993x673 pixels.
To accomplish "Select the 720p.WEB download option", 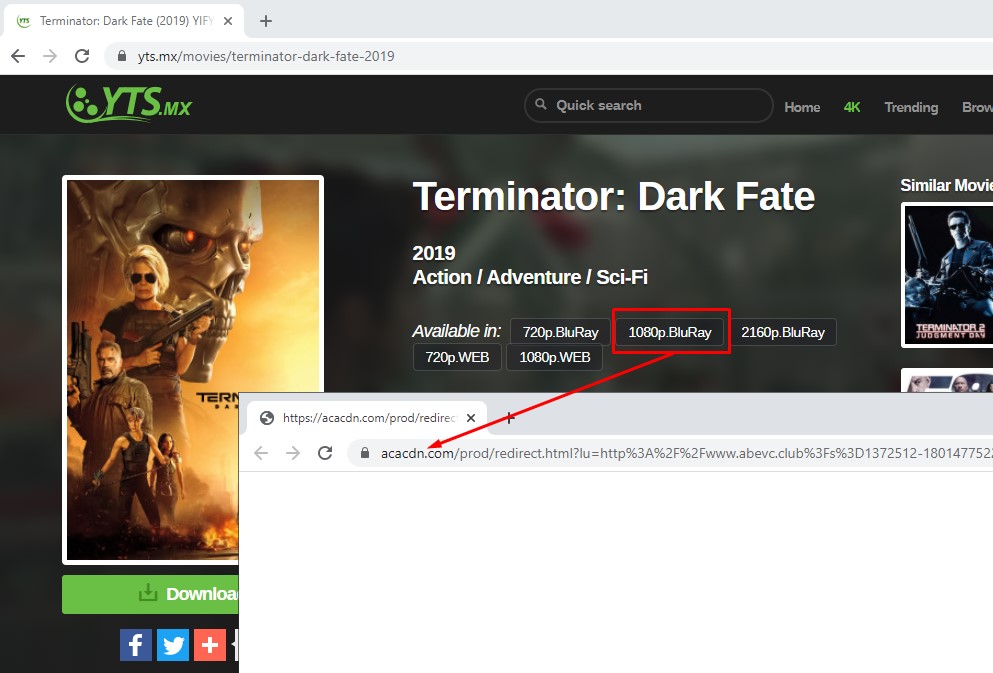I will pyautogui.click(x=457, y=357).
